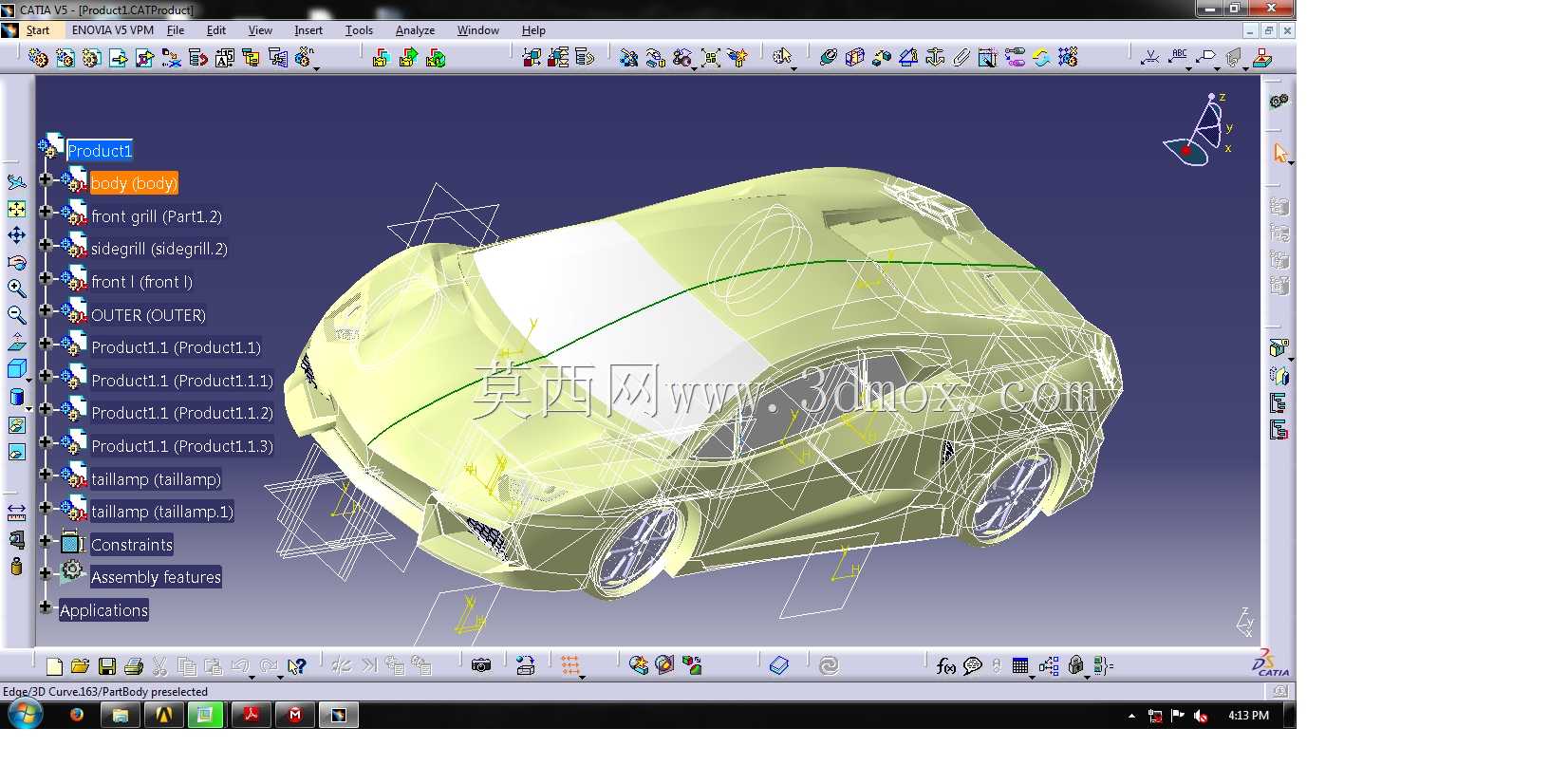Viewport: 1568px width, 784px height.
Task: Select Assembly features in the tree
Action: point(156,577)
